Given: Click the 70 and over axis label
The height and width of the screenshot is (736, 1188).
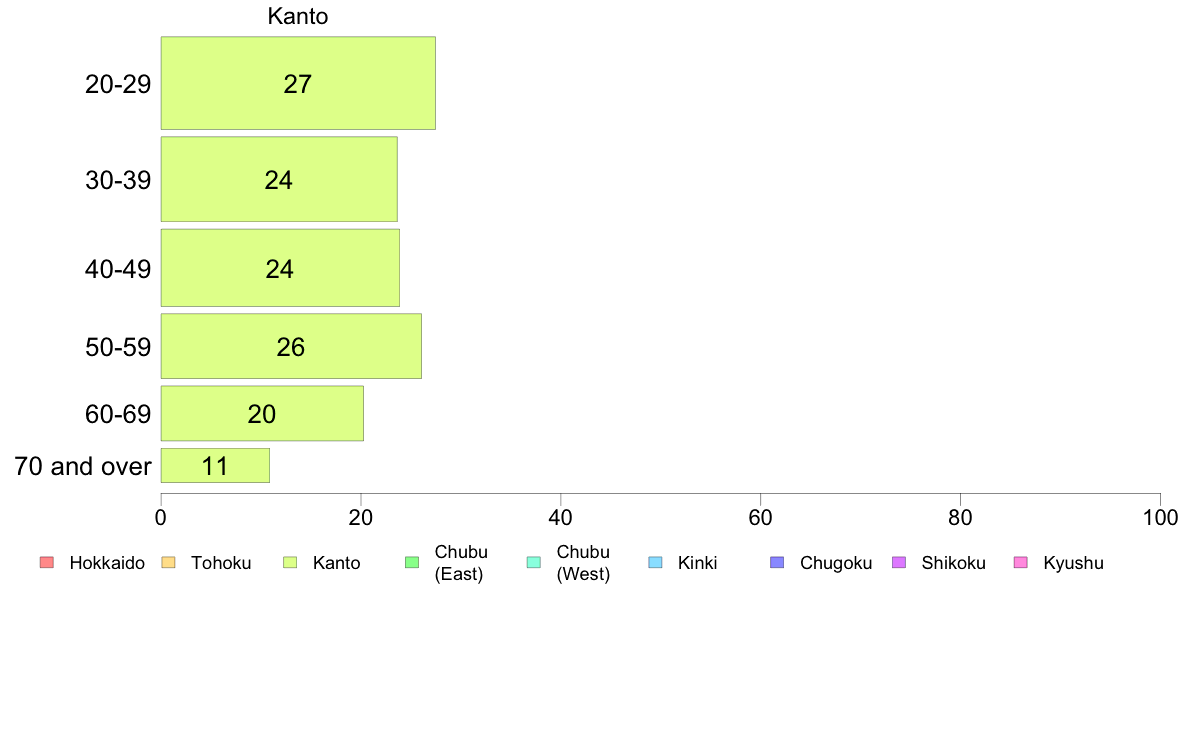Looking at the screenshot, I should 83,466.
